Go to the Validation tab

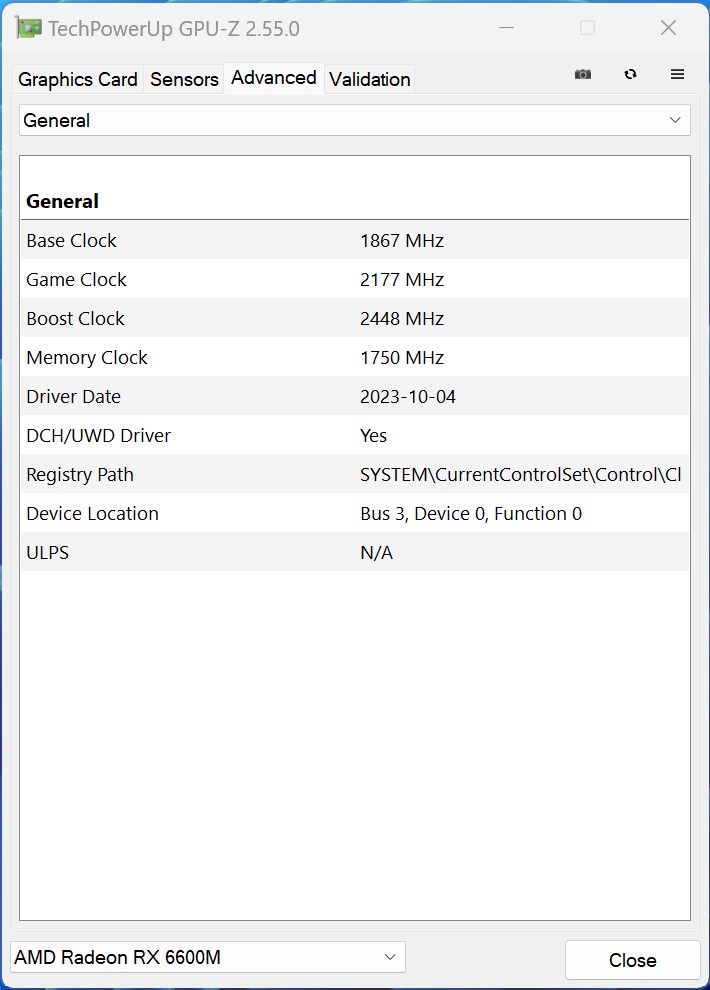(369, 79)
